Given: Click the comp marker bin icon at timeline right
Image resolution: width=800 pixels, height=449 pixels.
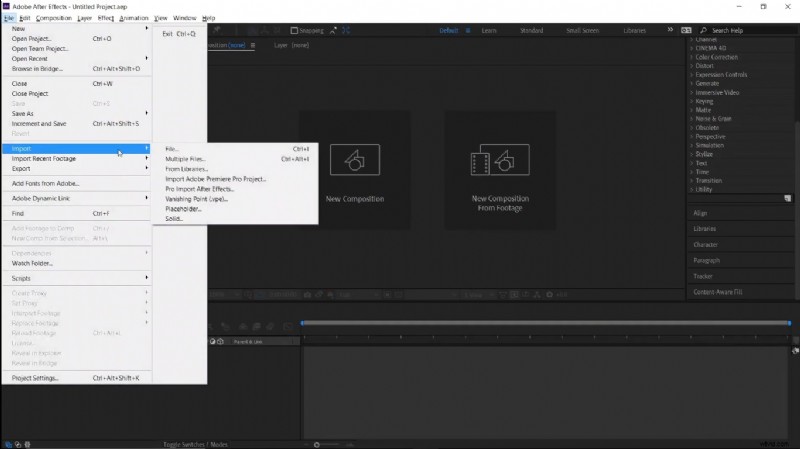Looking at the screenshot, I should point(795,351).
